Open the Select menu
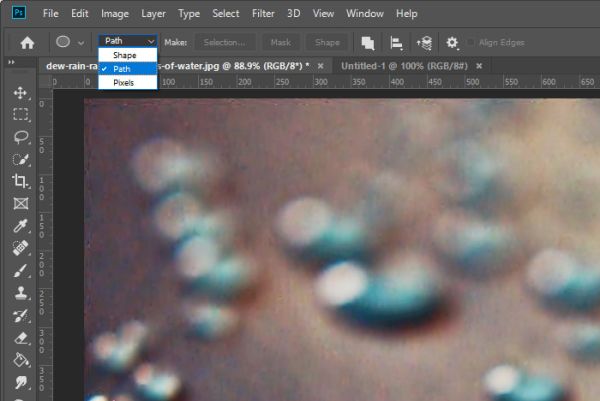 (225, 13)
